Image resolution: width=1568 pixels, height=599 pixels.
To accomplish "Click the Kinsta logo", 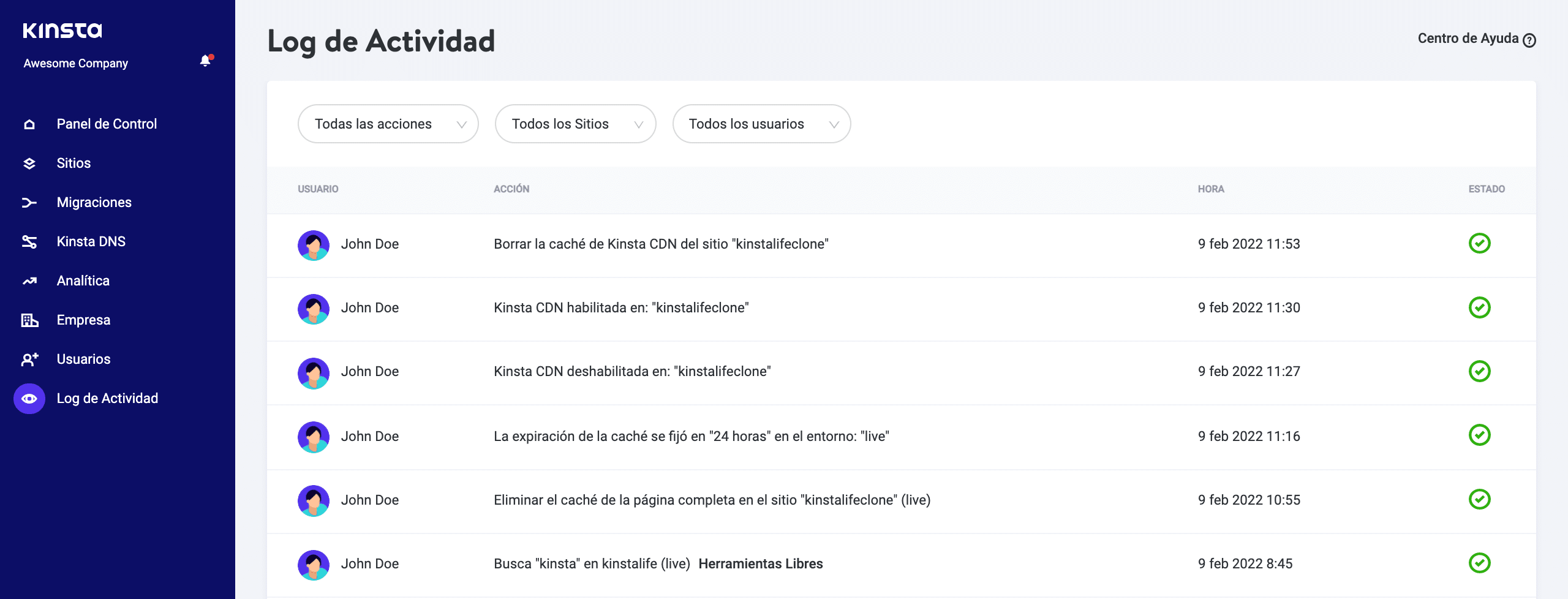I will [63, 29].
